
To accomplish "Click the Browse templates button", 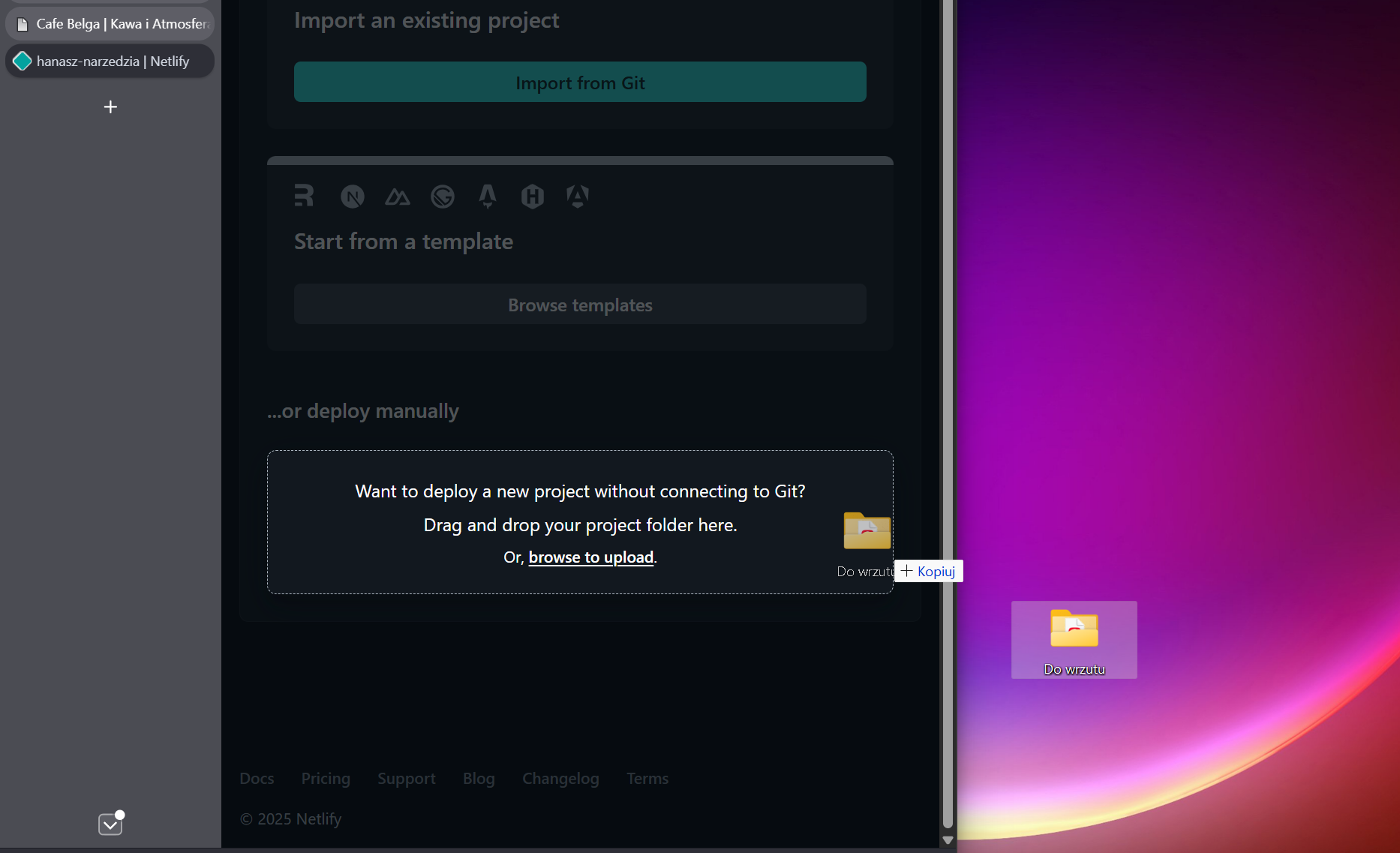I will (x=580, y=305).
